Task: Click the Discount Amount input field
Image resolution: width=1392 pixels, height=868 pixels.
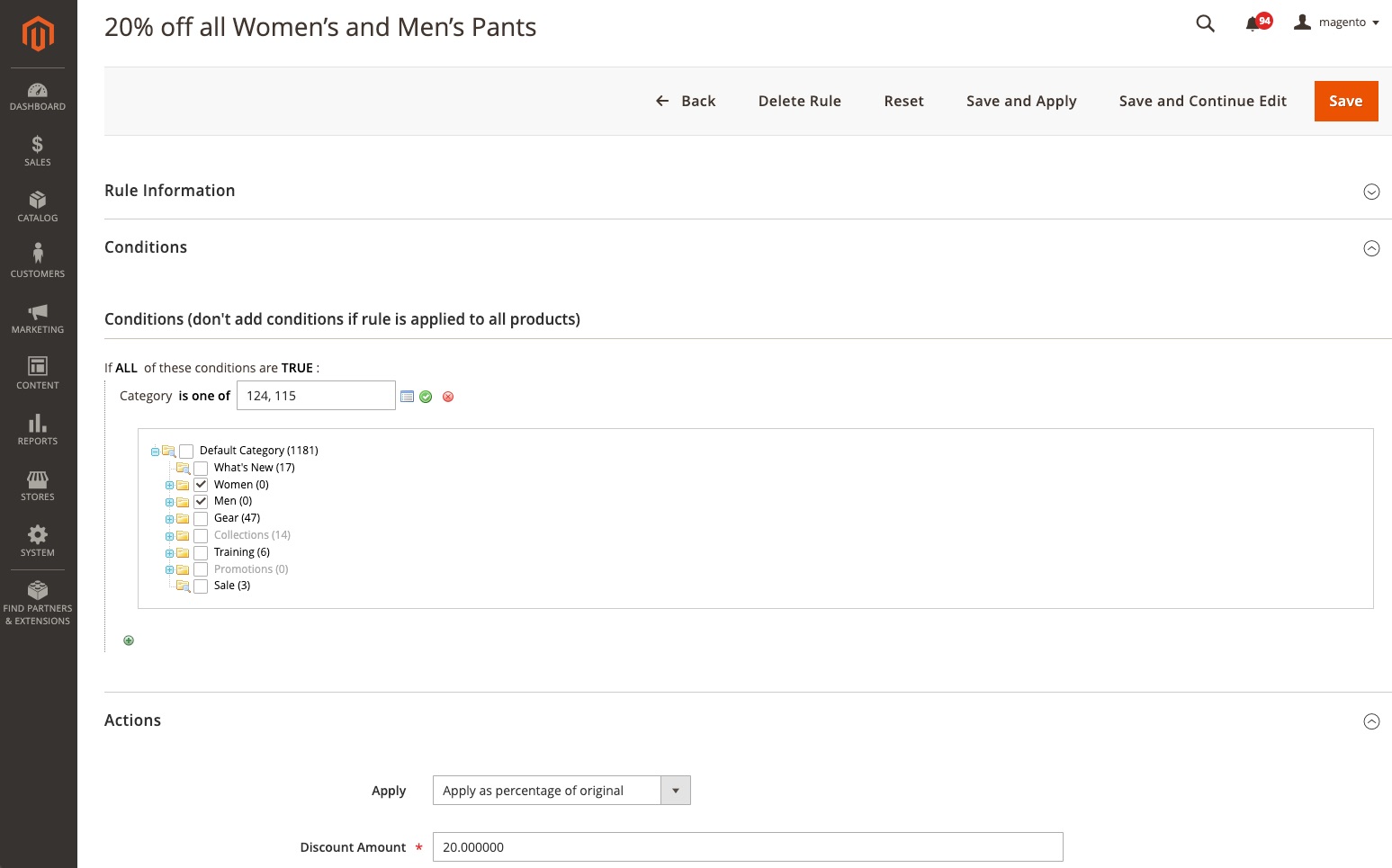Action: click(747, 847)
